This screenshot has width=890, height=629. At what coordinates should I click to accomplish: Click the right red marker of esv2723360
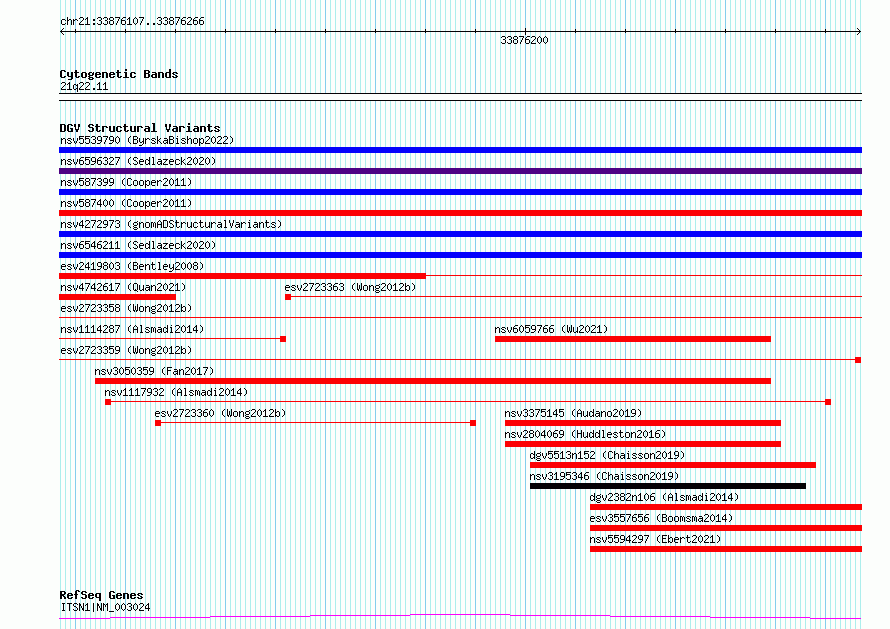point(473,423)
